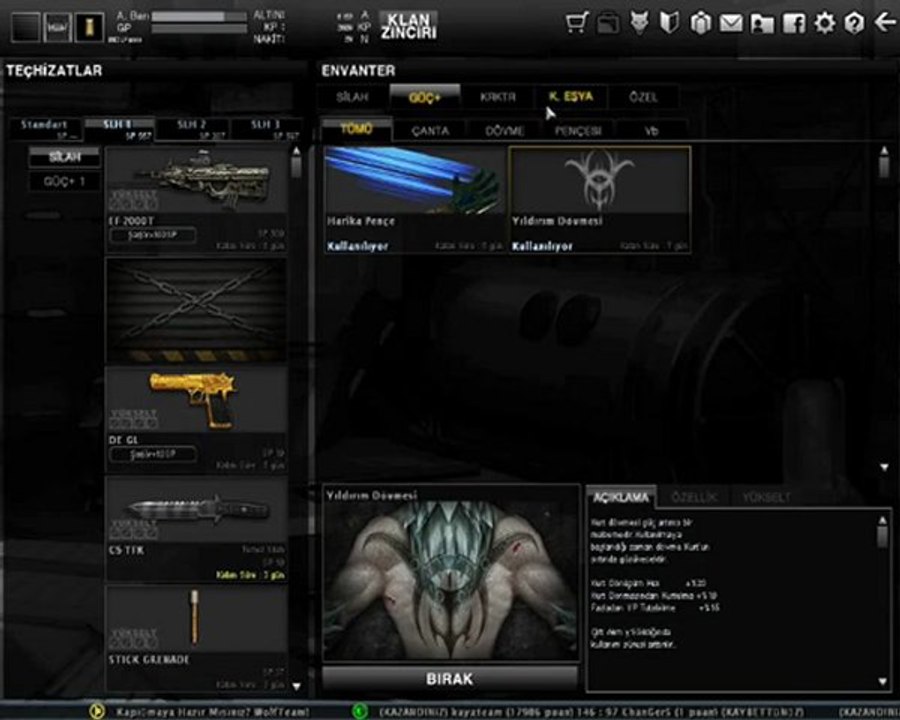Click the Facebook icon
The image size is (900, 720).
794,23
